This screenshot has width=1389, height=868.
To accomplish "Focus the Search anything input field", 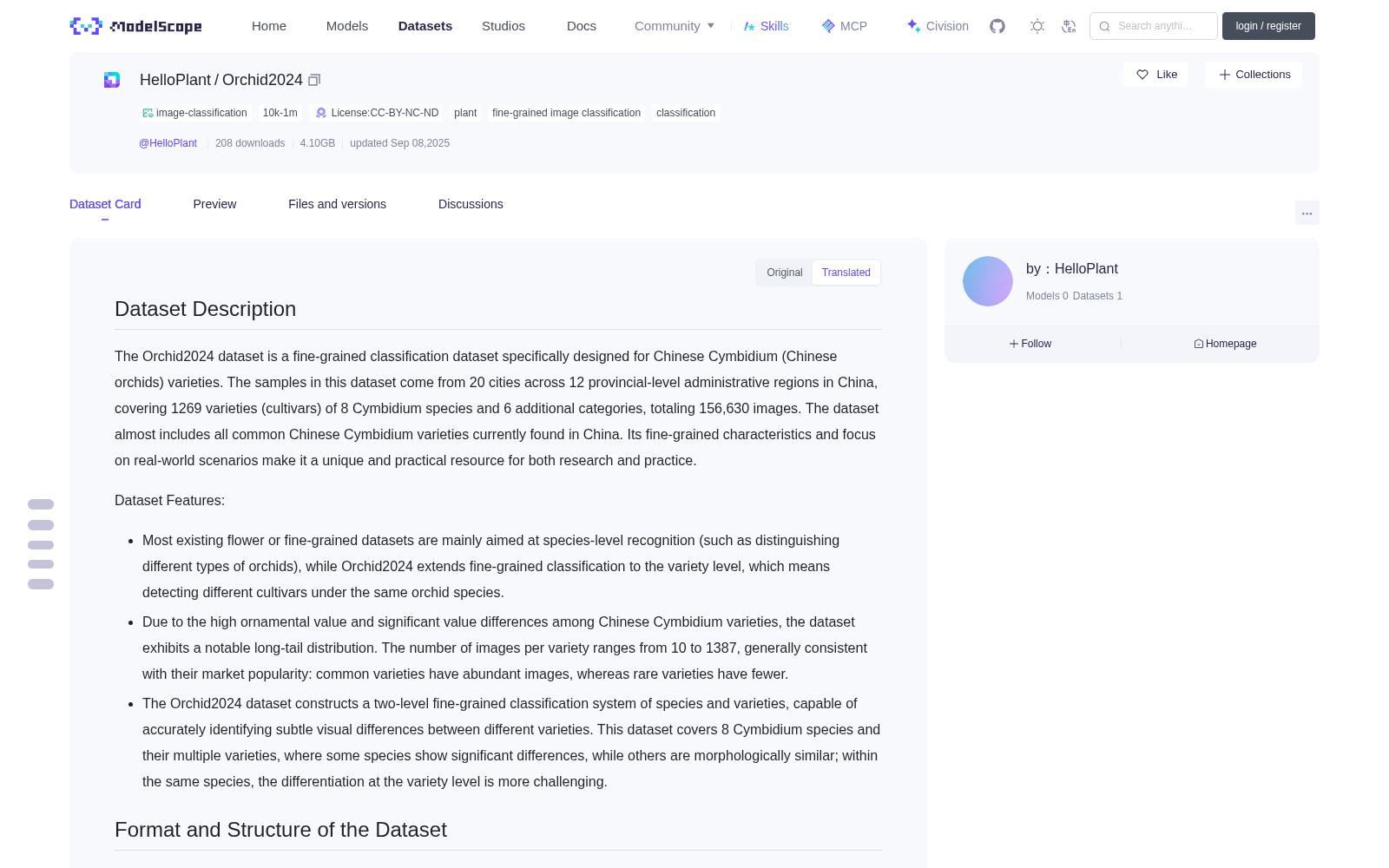I will coord(1154,26).
